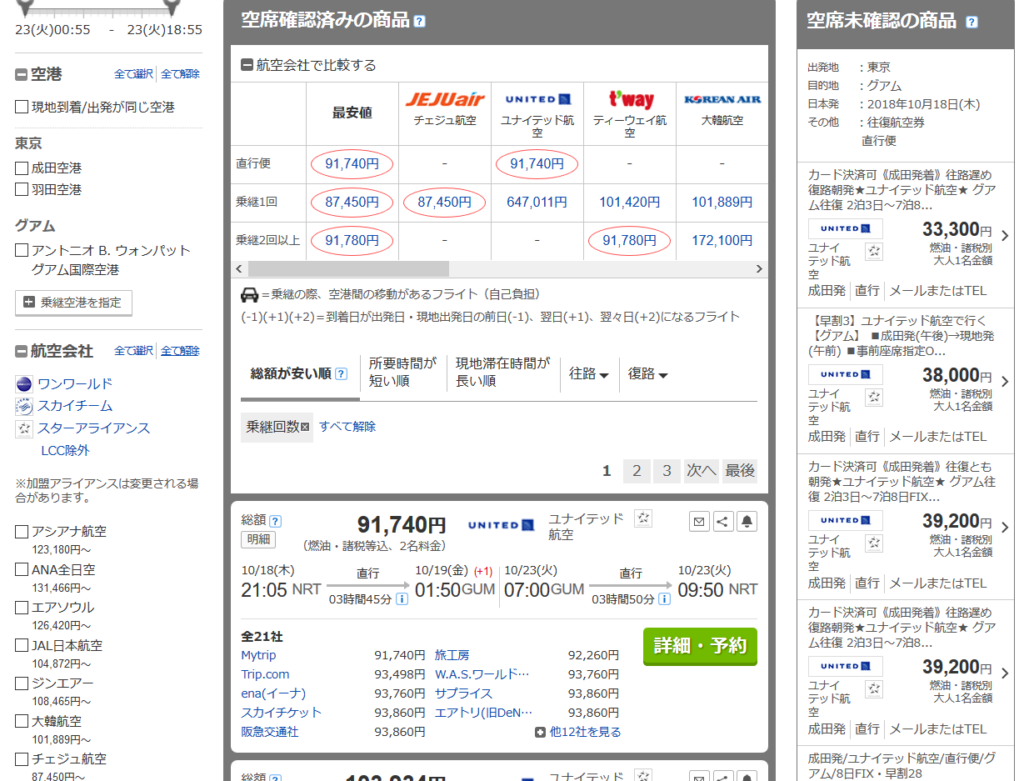Check the 成田空港 checkbox
The image size is (1024, 781).
tap(22, 168)
